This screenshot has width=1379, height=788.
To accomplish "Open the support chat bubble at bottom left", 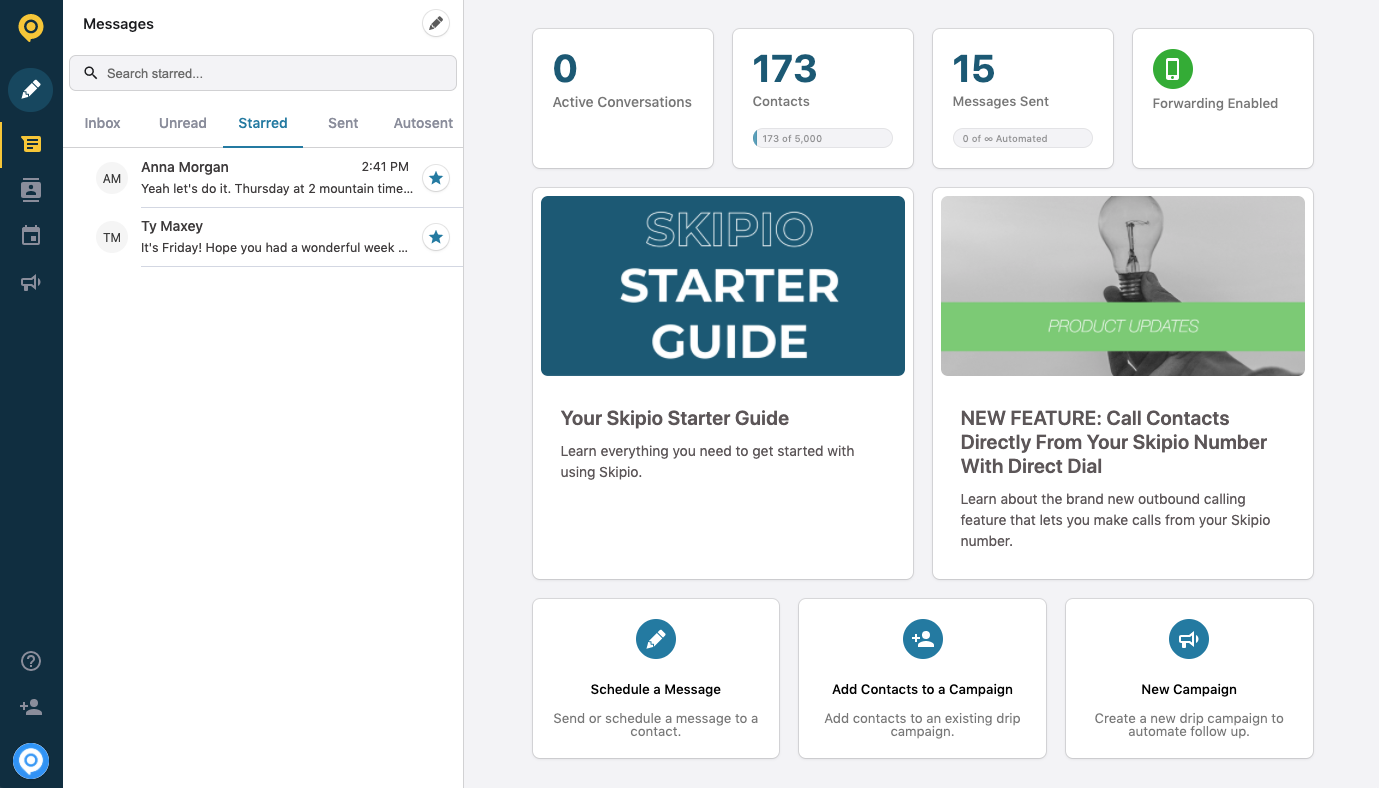I will 30,761.
